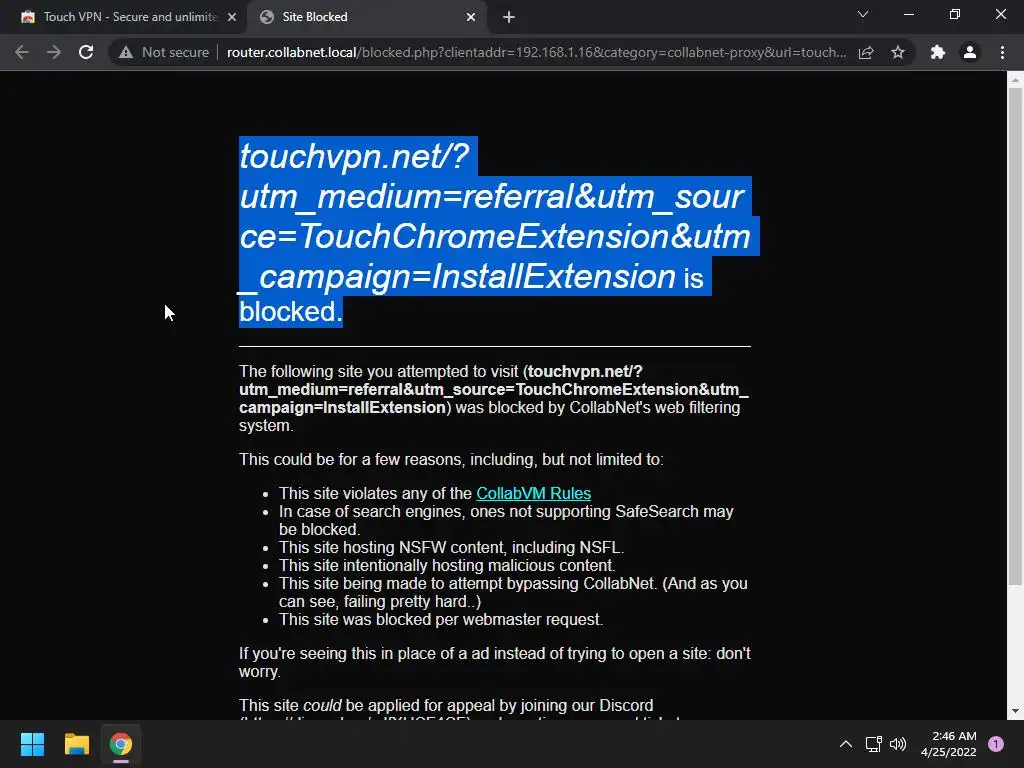The height and width of the screenshot is (768, 1024).
Task: Go forward in browser history
Action: pos(54,52)
